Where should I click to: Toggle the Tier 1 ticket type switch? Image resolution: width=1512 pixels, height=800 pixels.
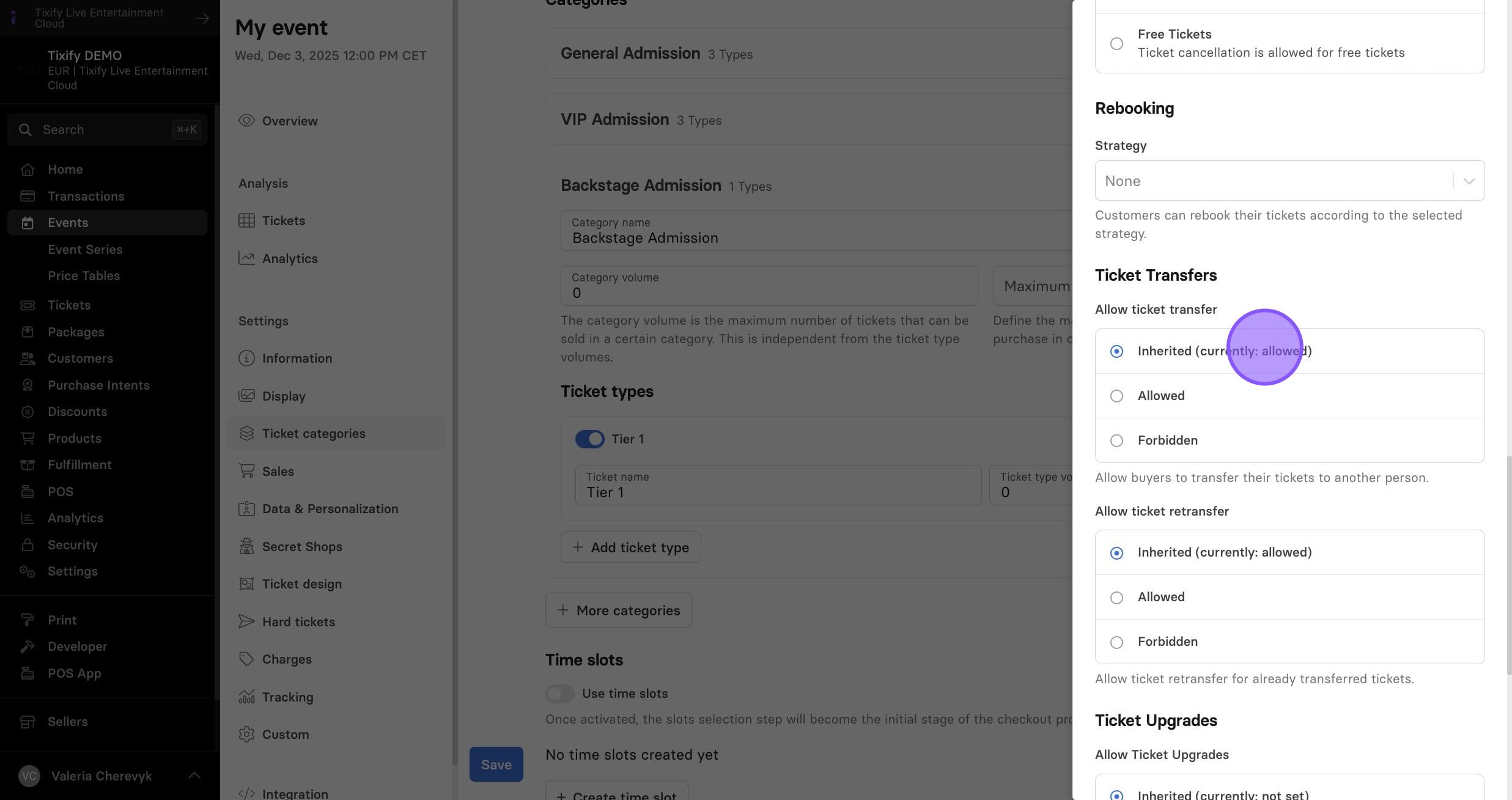tap(589, 439)
